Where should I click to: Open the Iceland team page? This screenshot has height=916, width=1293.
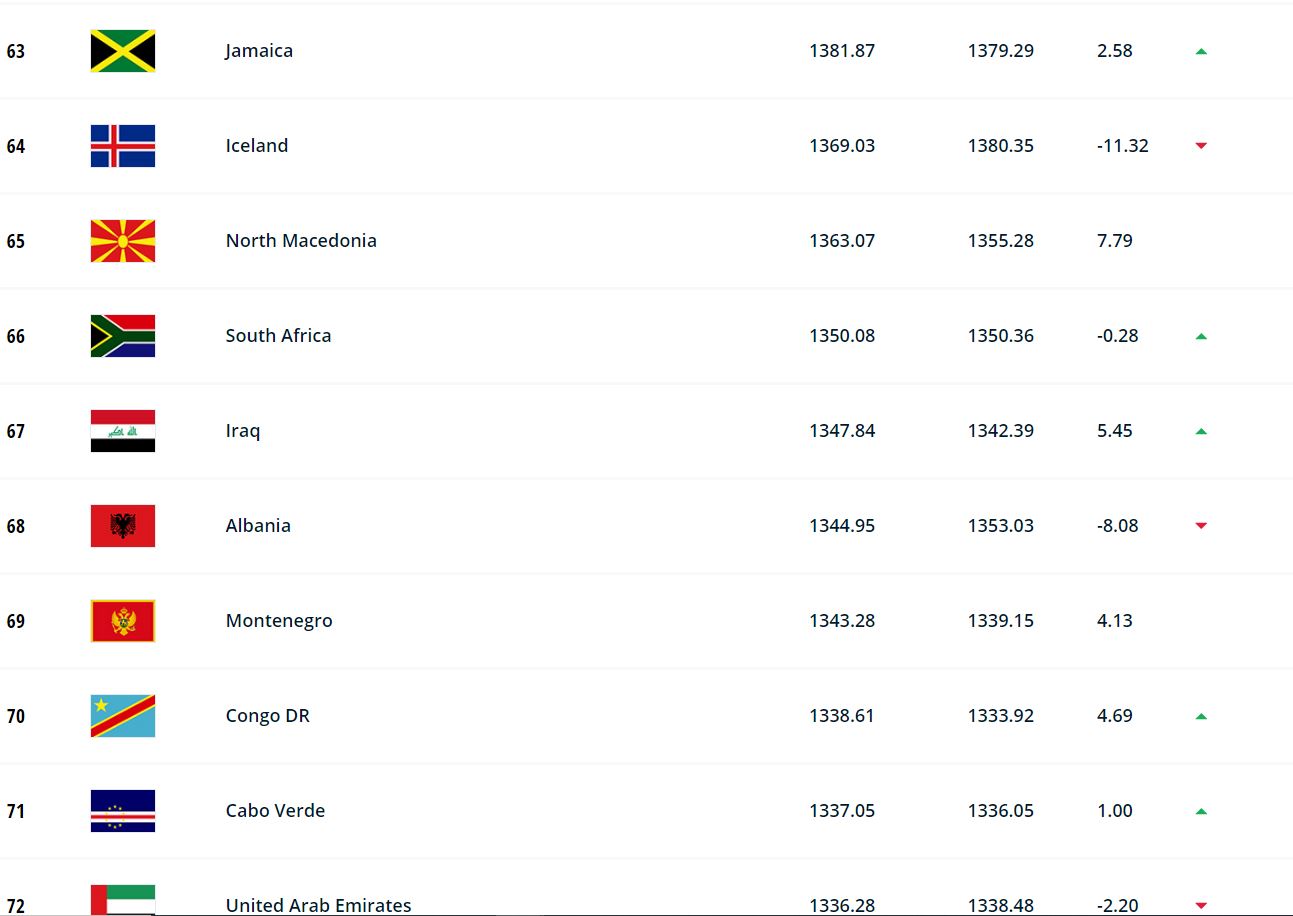257,146
